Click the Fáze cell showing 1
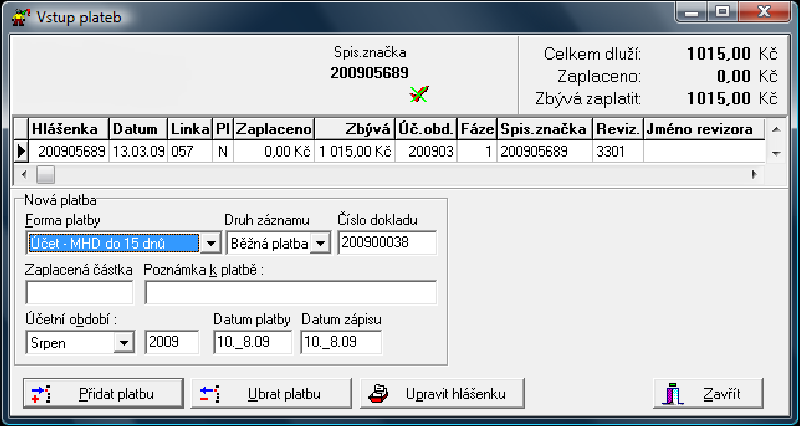The height and width of the screenshot is (426, 800). pos(477,152)
